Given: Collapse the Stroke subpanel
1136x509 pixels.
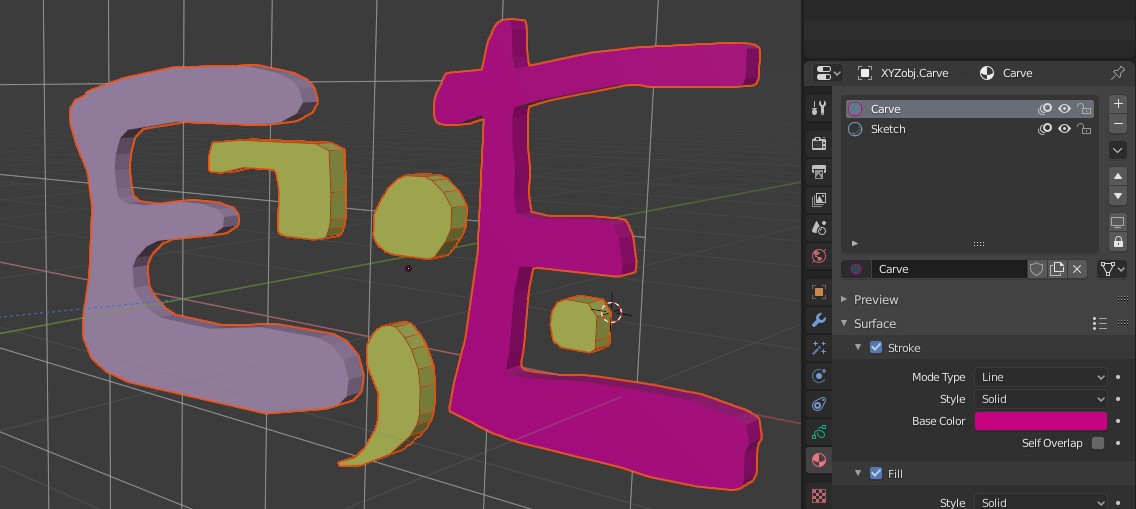Looking at the screenshot, I should click(858, 348).
